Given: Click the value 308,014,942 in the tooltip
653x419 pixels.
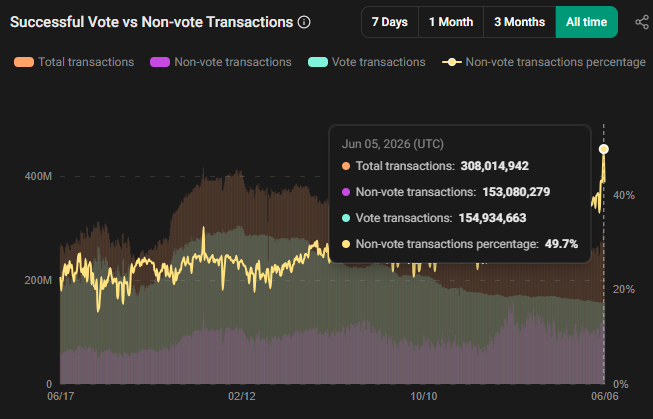Looking at the screenshot, I should coord(494,166).
